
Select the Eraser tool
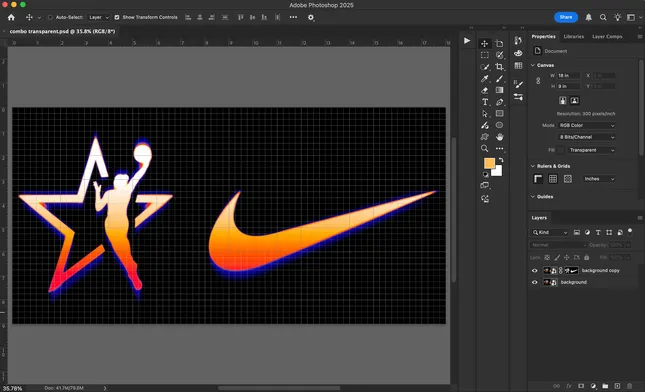pos(485,90)
